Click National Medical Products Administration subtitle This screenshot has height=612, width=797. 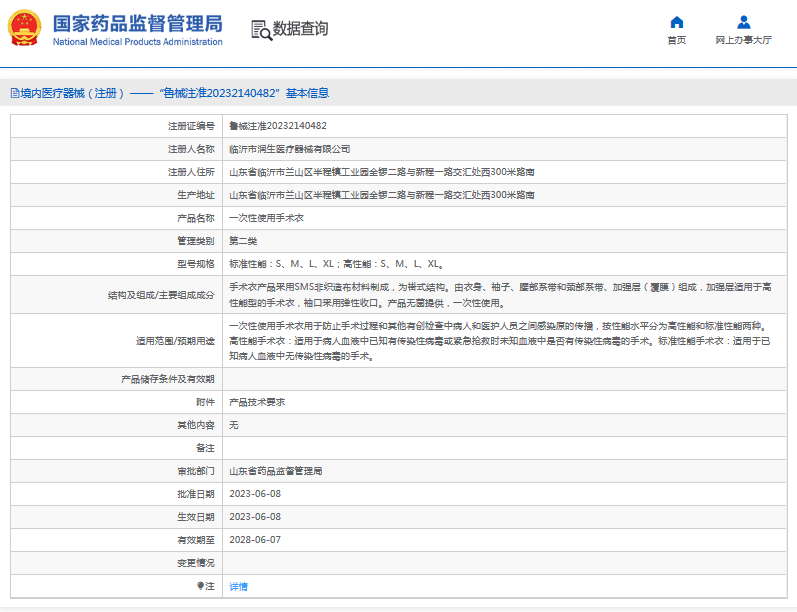138,42
